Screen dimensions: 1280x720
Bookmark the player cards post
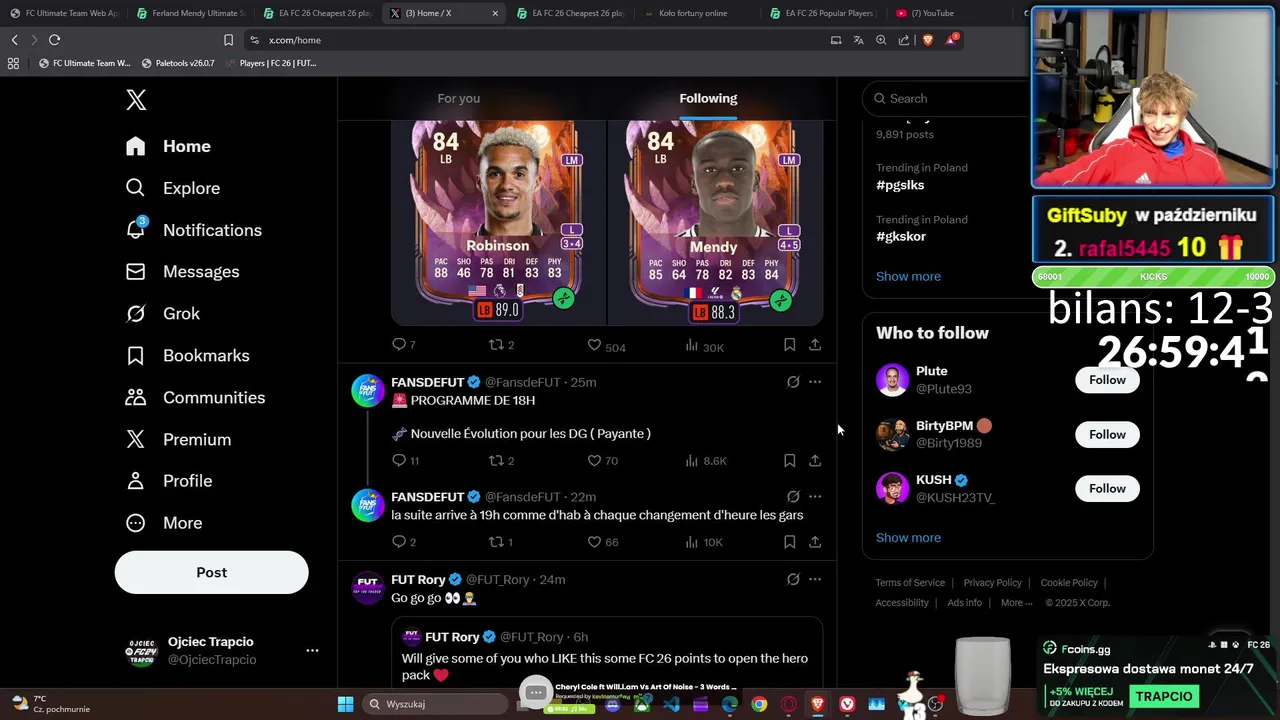pyautogui.click(x=789, y=345)
